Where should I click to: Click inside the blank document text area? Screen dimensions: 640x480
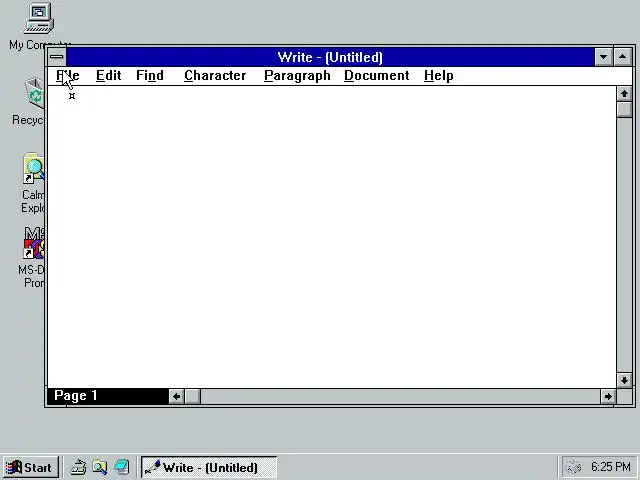pos(331,237)
